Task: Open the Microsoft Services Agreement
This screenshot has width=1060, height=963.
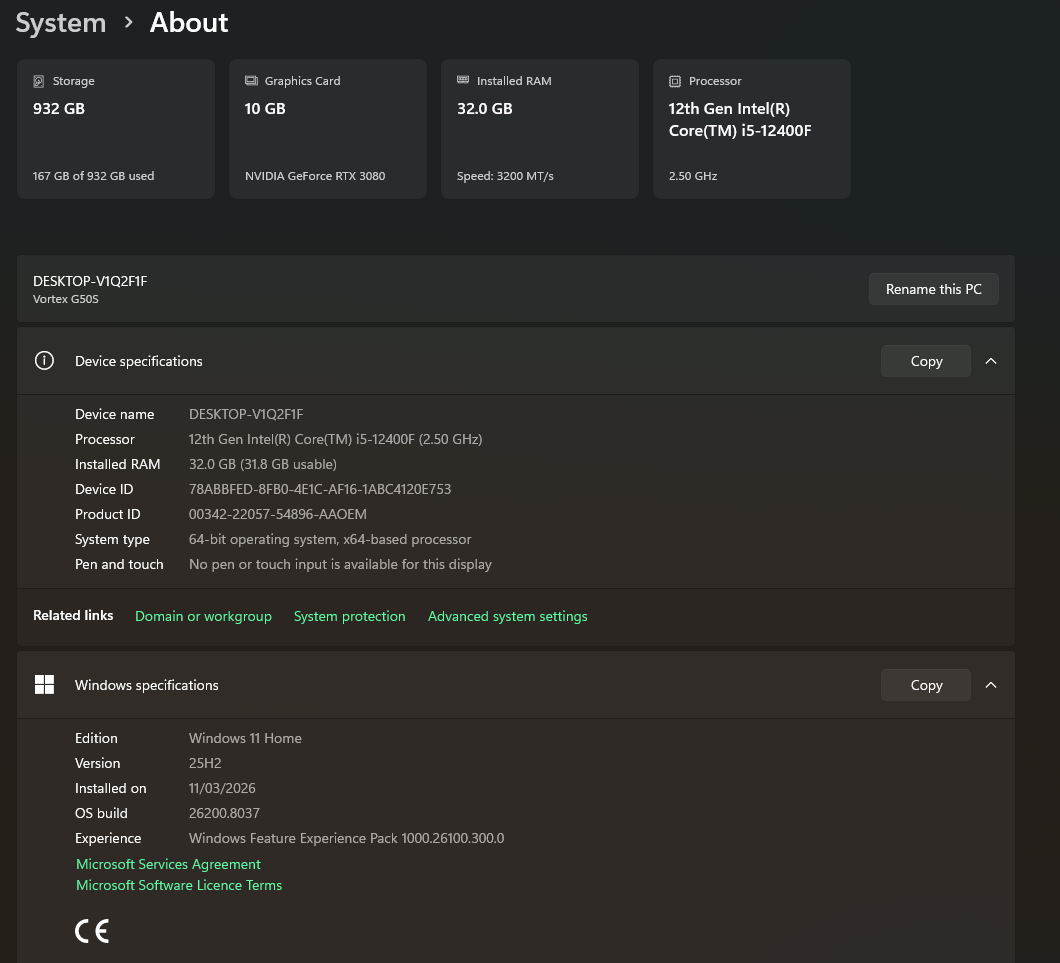Action: click(x=168, y=864)
